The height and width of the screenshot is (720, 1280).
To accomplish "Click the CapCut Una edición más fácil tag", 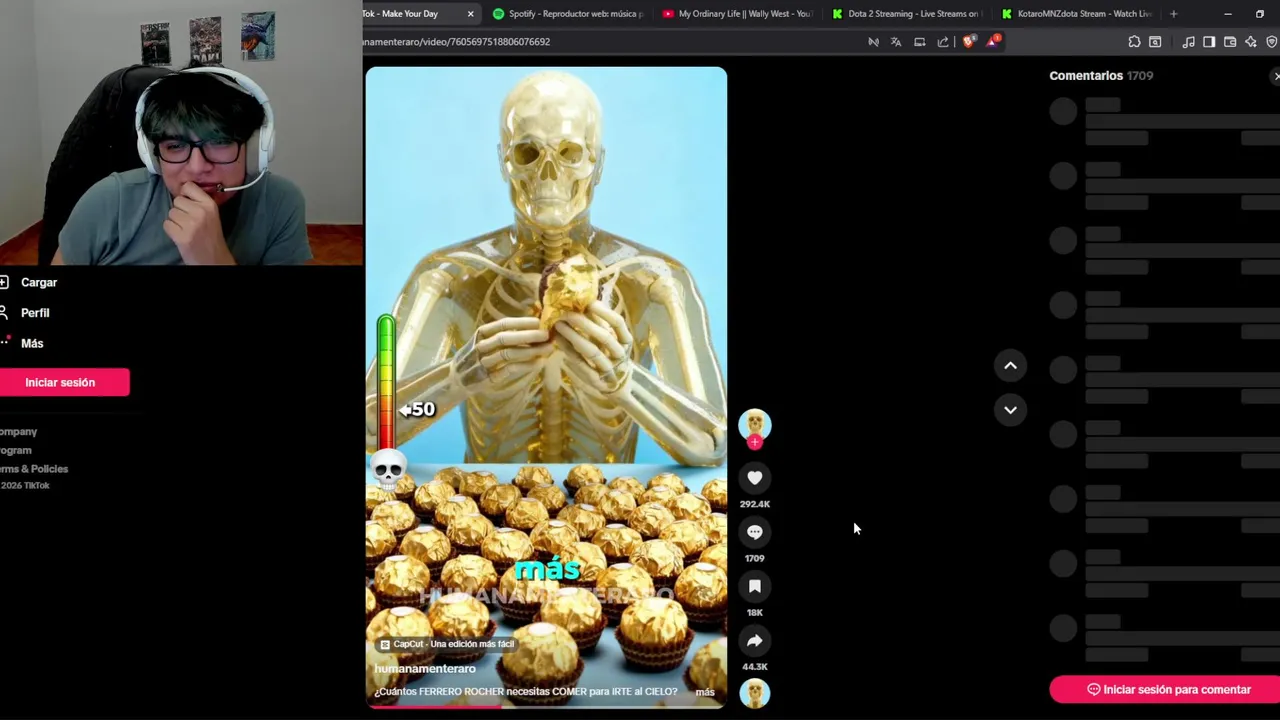I will 447,644.
